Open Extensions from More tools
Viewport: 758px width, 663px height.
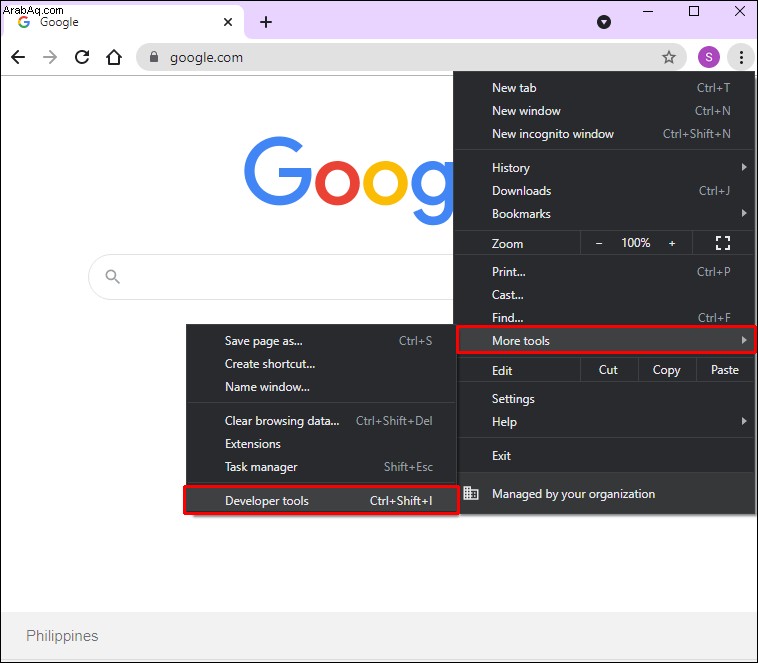tap(321, 443)
